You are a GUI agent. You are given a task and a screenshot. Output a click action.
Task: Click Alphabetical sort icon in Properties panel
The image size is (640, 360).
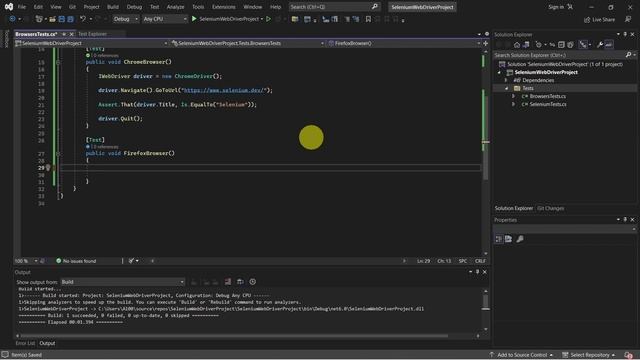pyautogui.click(x=509, y=239)
